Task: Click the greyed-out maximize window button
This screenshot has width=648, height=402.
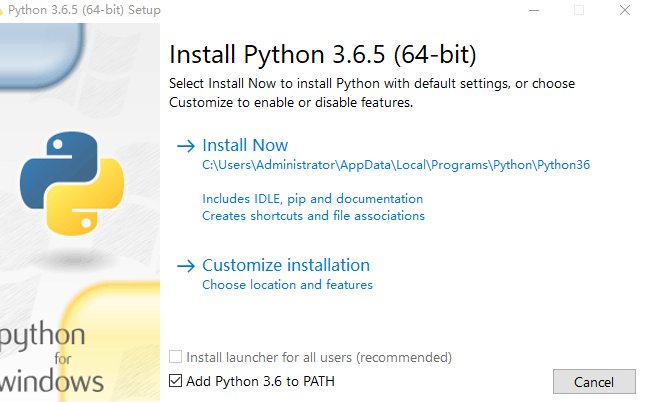Action: 578,10
